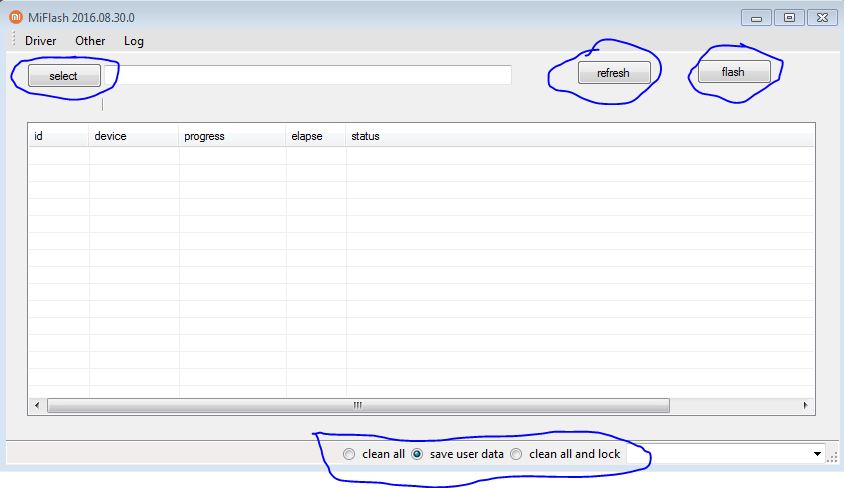Image resolution: width=844 pixels, height=488 pixels.
Task: Click the horizontal scrollbar thumb
Action: pos(358,405)
